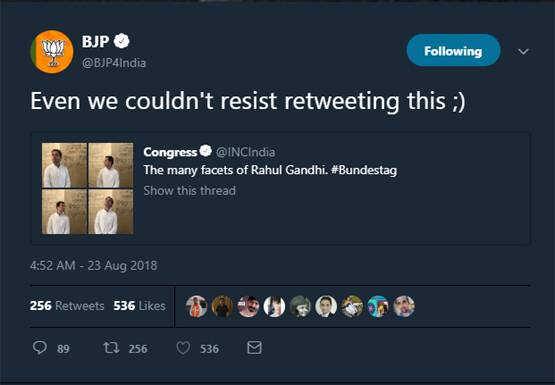The width and height of the screenshot is (555, 385).
Task: Click Congress's verified badge in quoted tweet
Action: 206,151
